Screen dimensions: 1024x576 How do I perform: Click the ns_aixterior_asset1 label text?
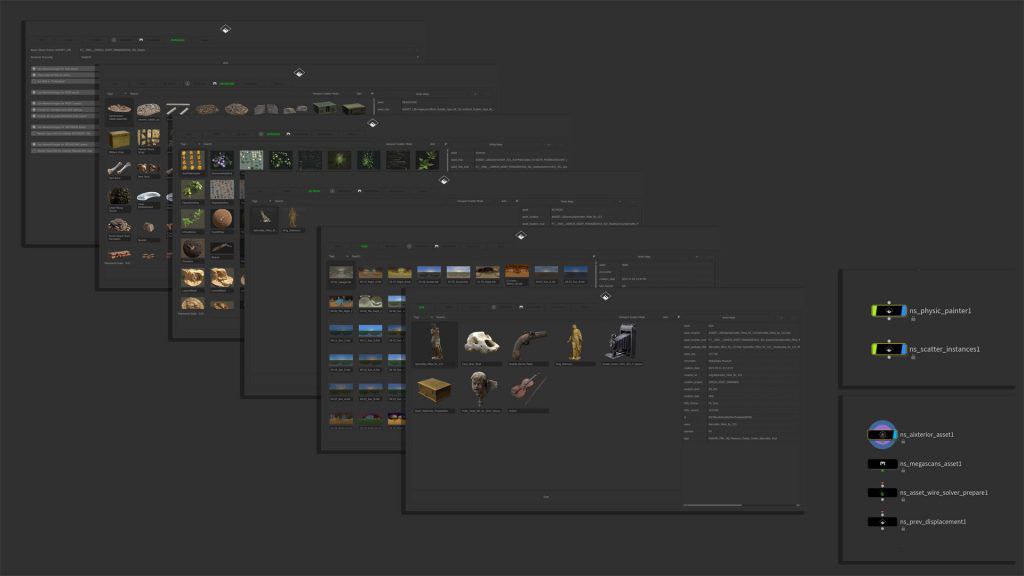[x=927, y=434]
